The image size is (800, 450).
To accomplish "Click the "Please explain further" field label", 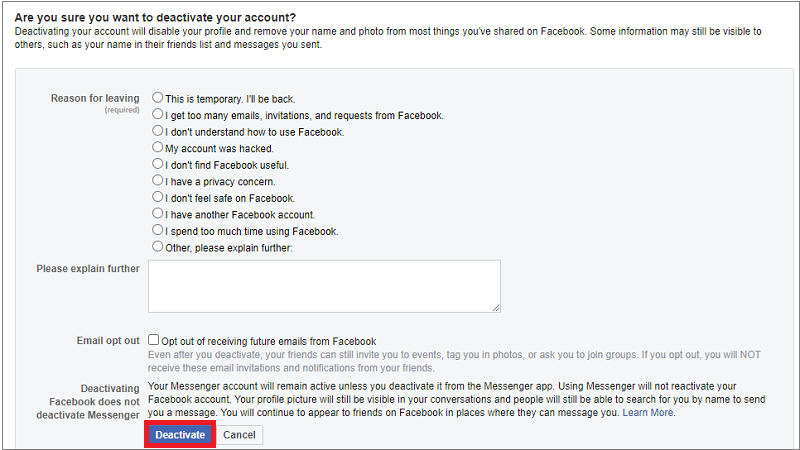I will pos(88,268).
